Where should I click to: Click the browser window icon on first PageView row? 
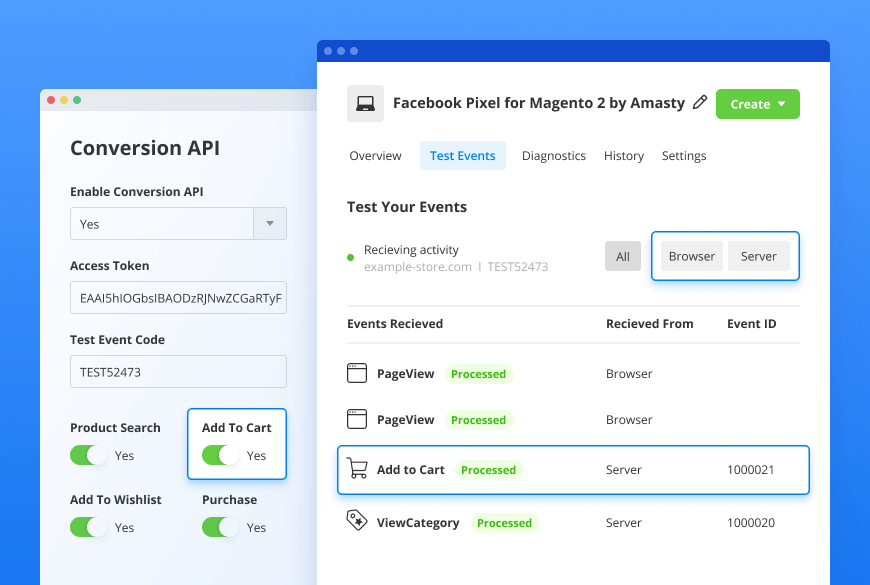(356, 371)
